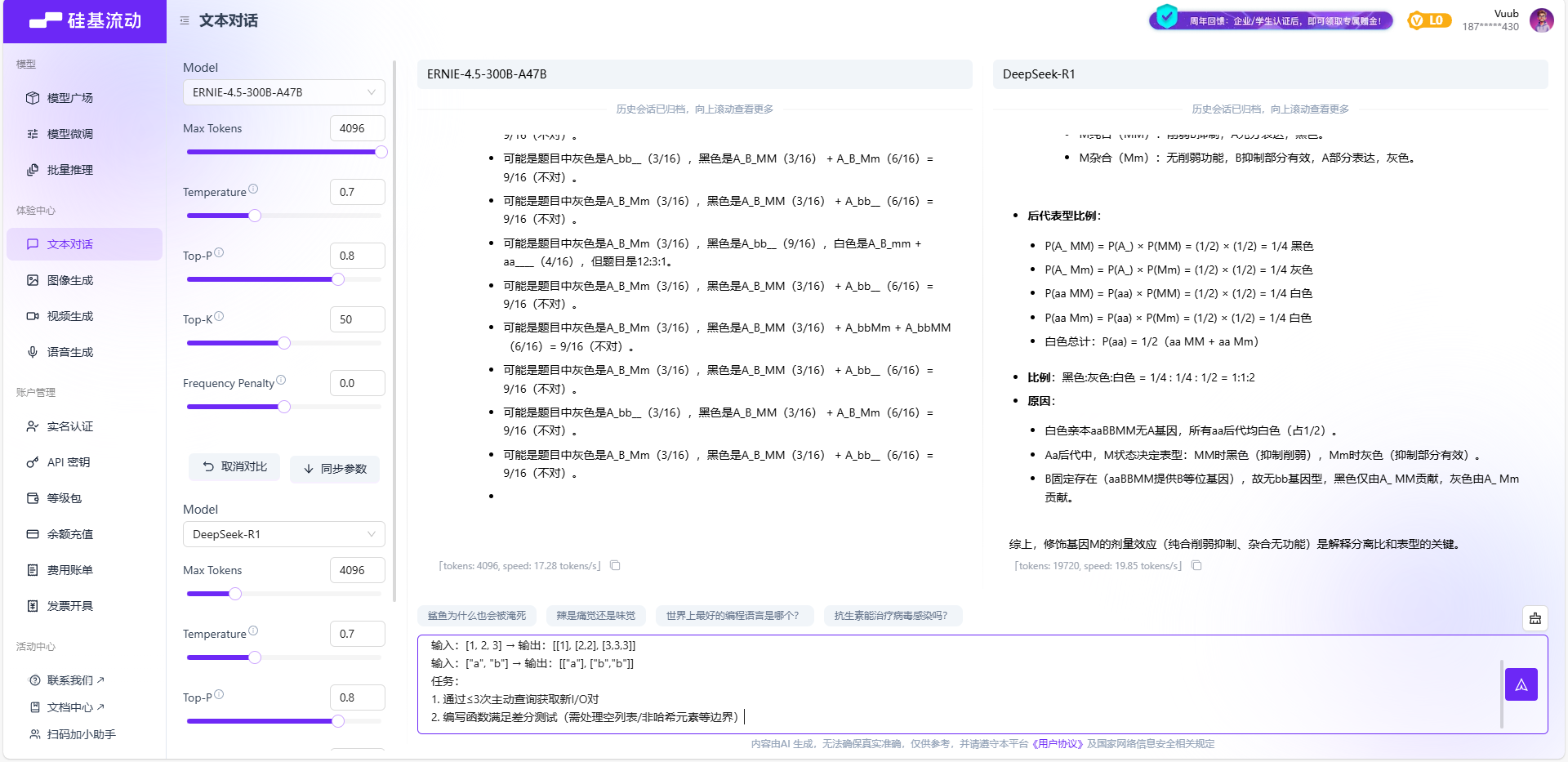Go to 模型广场 model marketplace
1568x762 pixels.
coord(69,97)
